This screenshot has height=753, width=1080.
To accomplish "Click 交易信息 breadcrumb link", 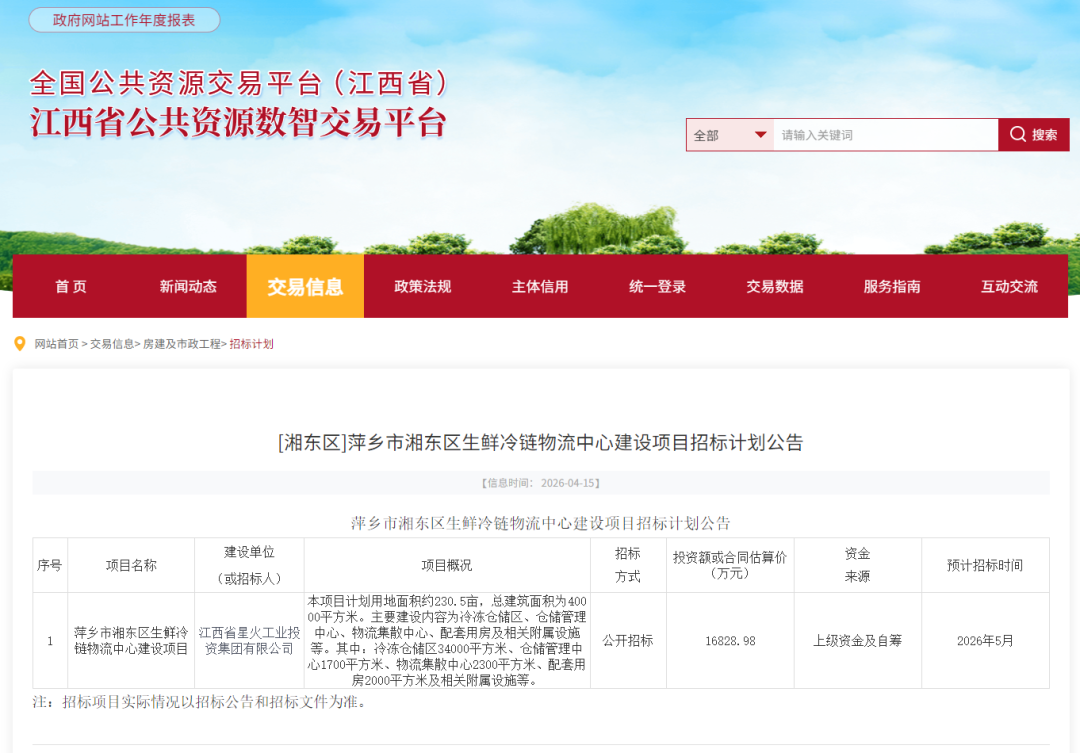I will [112, 344].
